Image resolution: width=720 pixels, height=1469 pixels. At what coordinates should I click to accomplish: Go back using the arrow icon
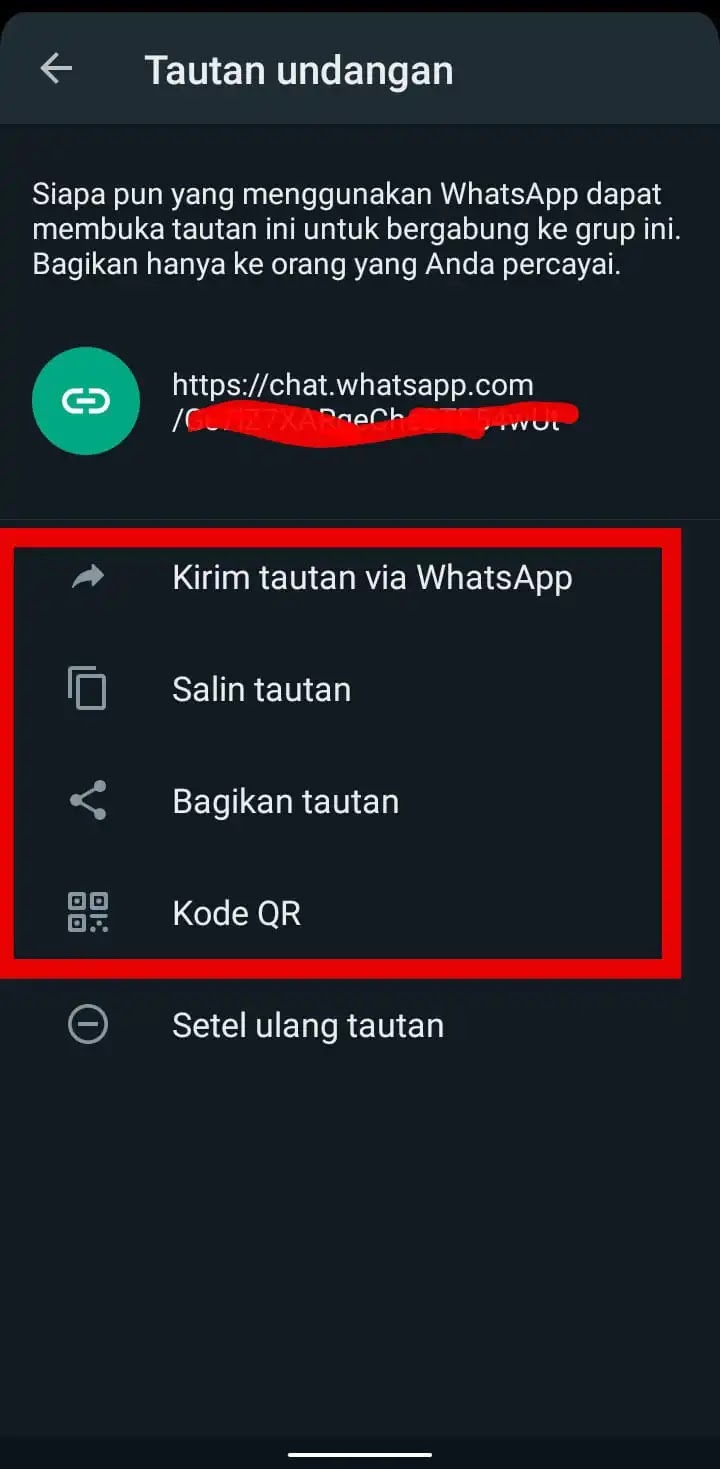tap(56, 69)
